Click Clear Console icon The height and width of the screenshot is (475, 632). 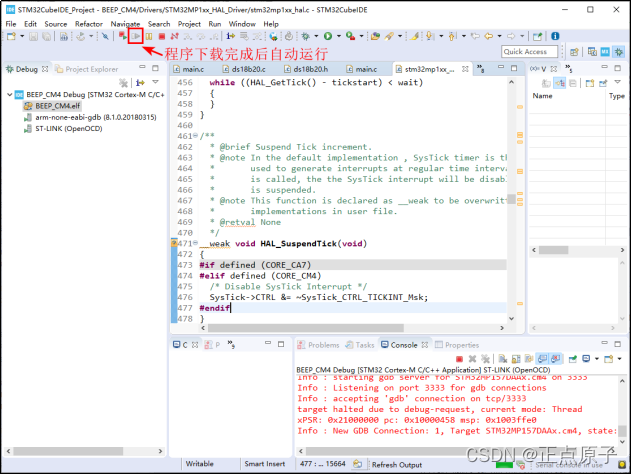pyautogui.click(x=503, y=359)
